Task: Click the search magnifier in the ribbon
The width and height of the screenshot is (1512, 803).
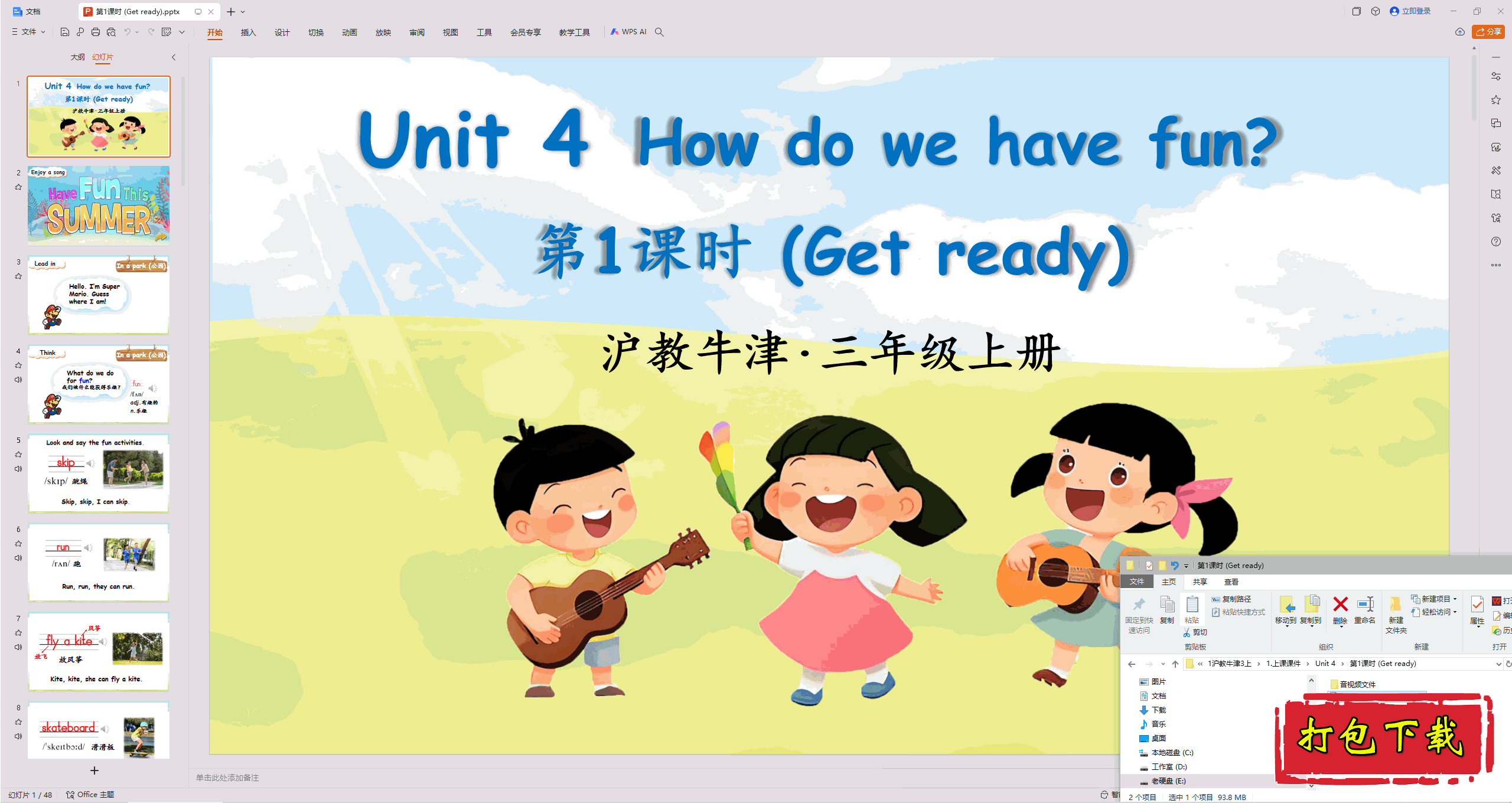Action: pyautogui.click(x=660, y=32)
